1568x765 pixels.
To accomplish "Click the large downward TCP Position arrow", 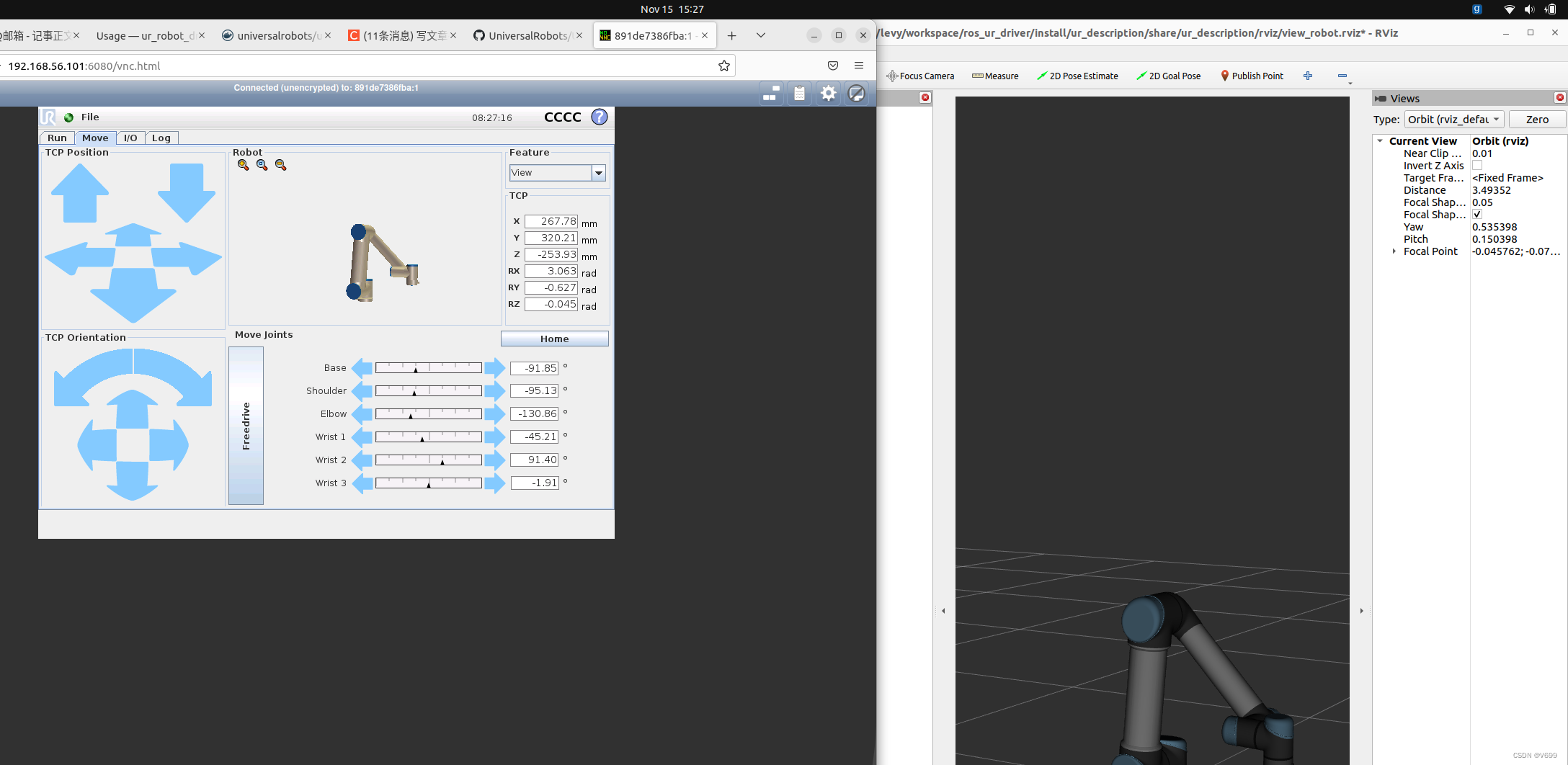I will (x=133, y=295).
